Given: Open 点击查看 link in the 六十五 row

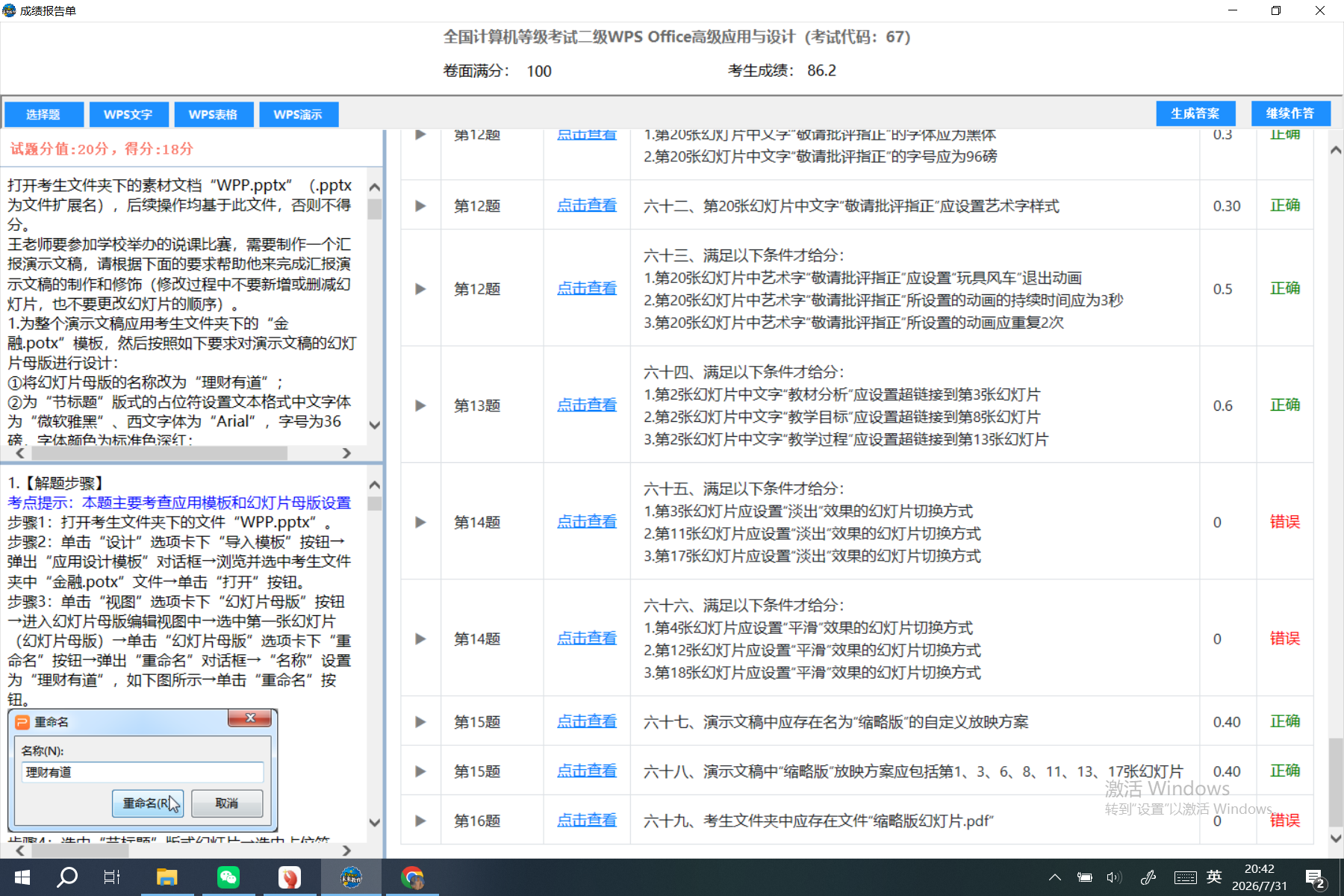Looking at the screenshot, I should (587, 521).
